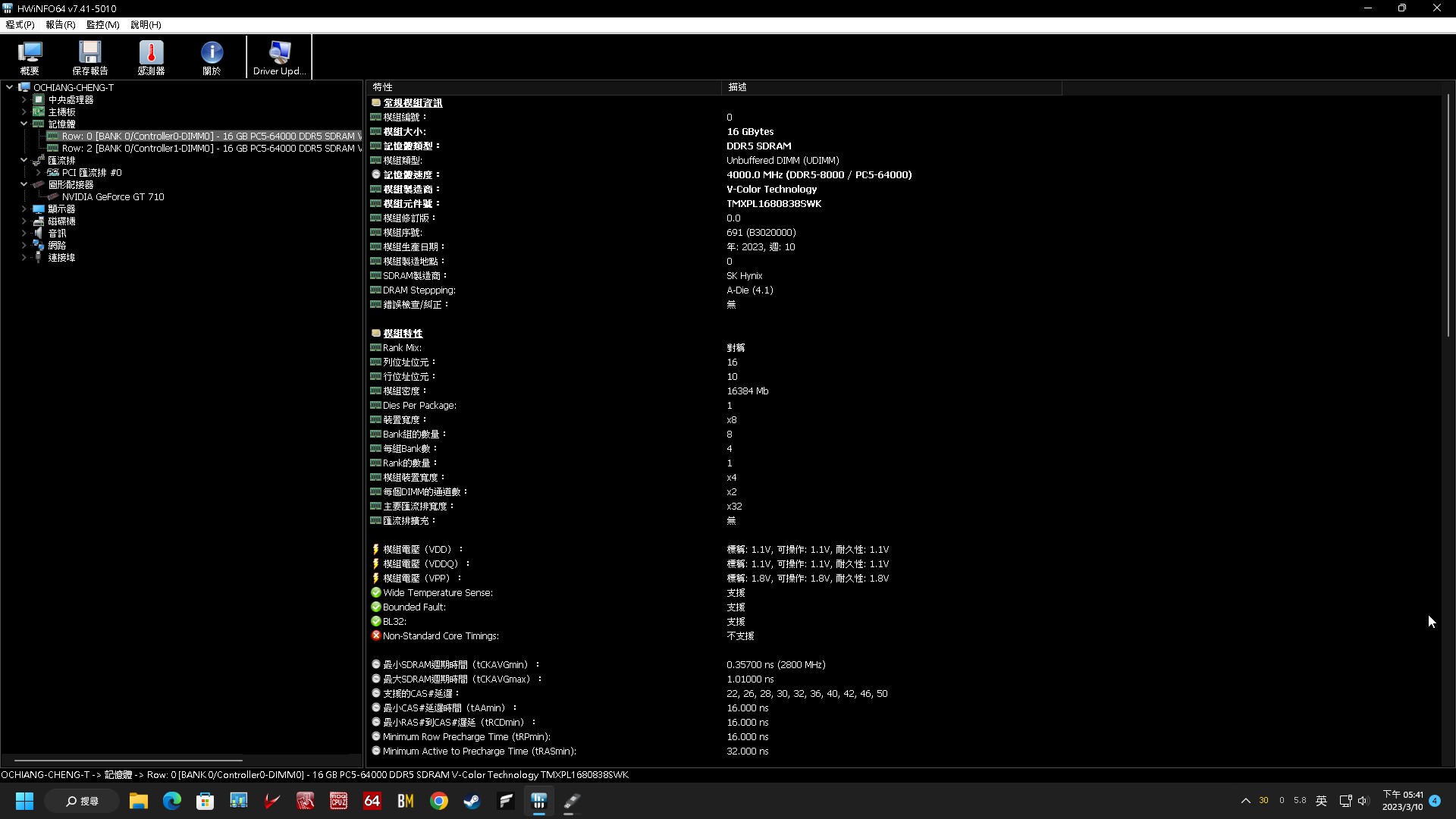
Task: Open the clock showing 下午 05:41
Action: [1402, 801]
